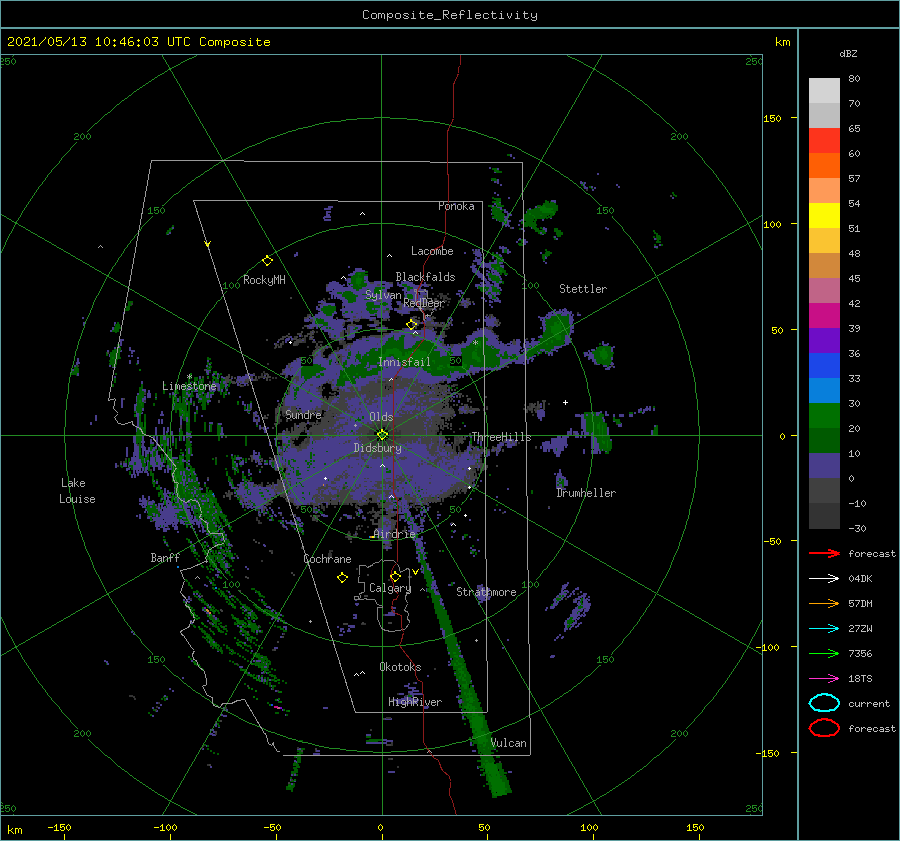This screenshot has width=900, height=841.
Task: Click the Okotoks town label
Action: click(x=400, y=667)
